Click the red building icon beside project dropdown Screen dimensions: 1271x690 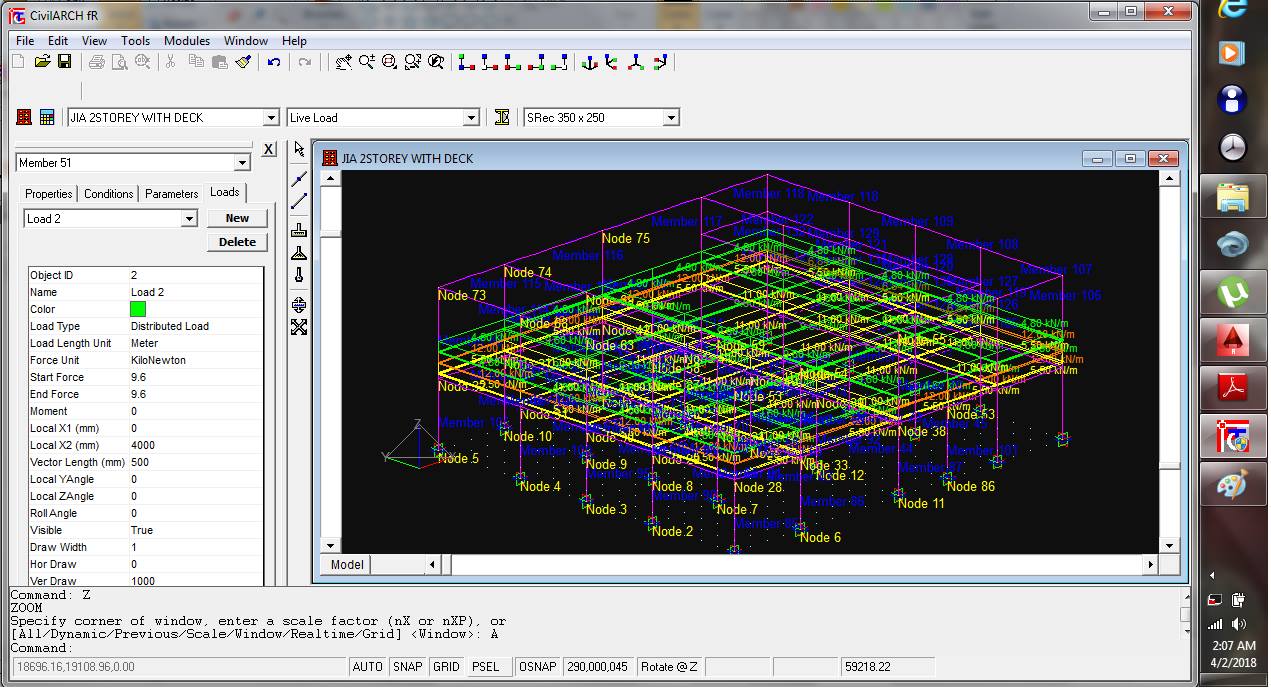click(24, 118)
